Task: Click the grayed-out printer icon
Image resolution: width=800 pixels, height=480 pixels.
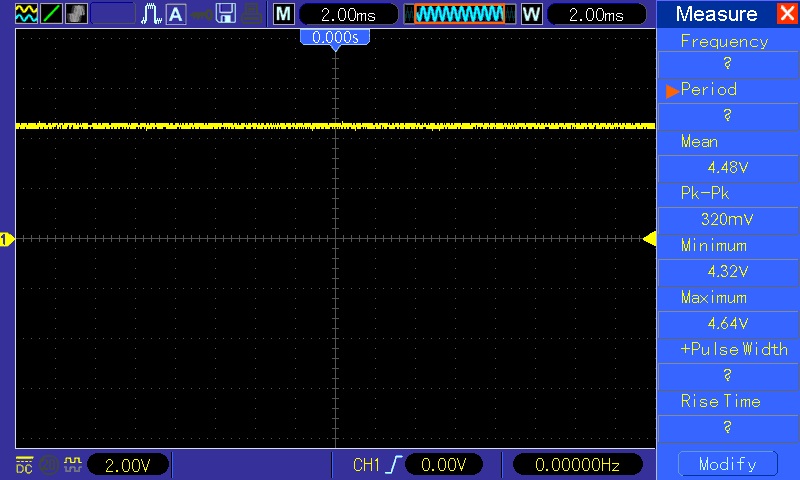Action: (x=252, y=14)
